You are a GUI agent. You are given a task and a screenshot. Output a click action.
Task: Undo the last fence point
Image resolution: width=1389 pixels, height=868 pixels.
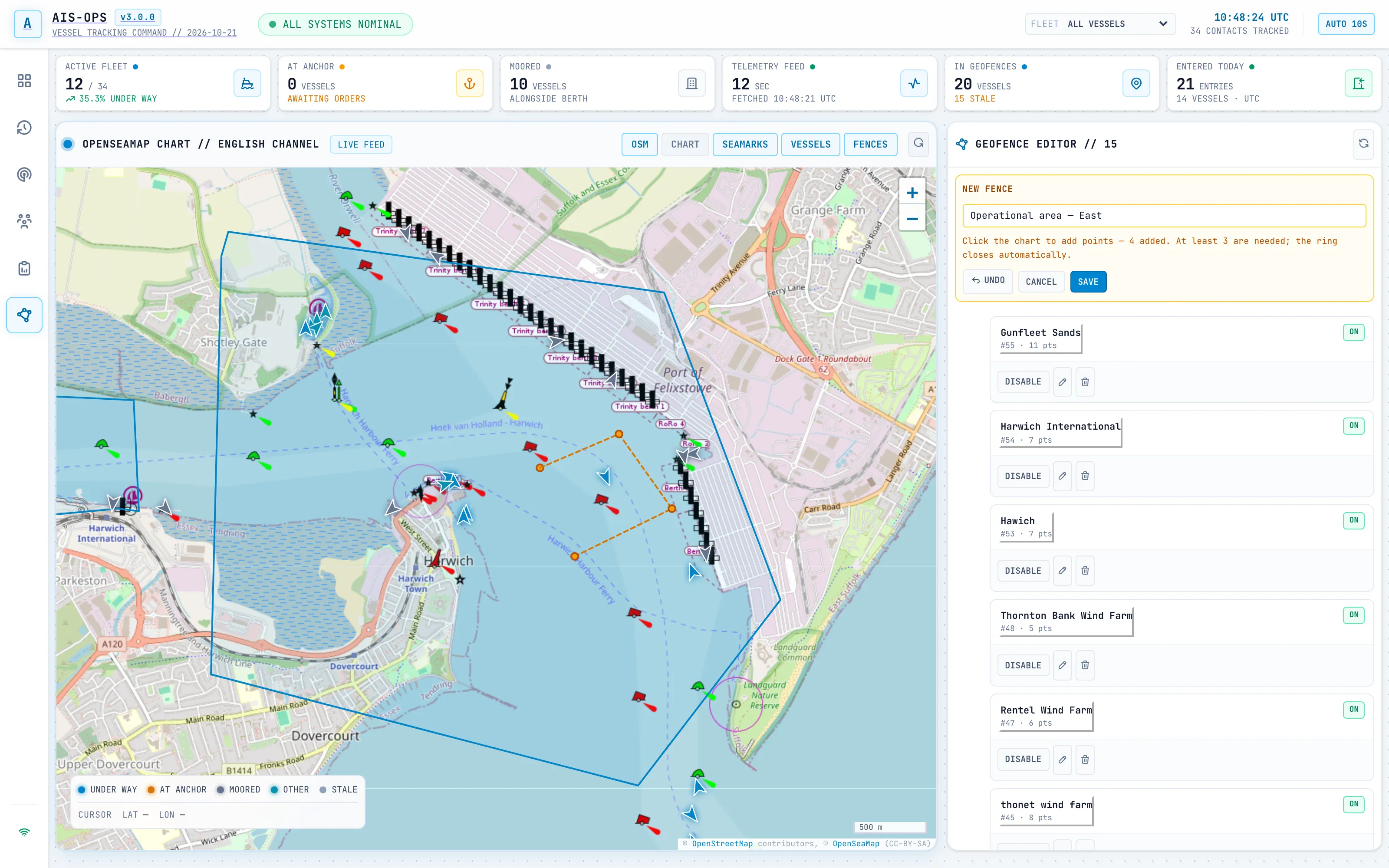point(988,281)
